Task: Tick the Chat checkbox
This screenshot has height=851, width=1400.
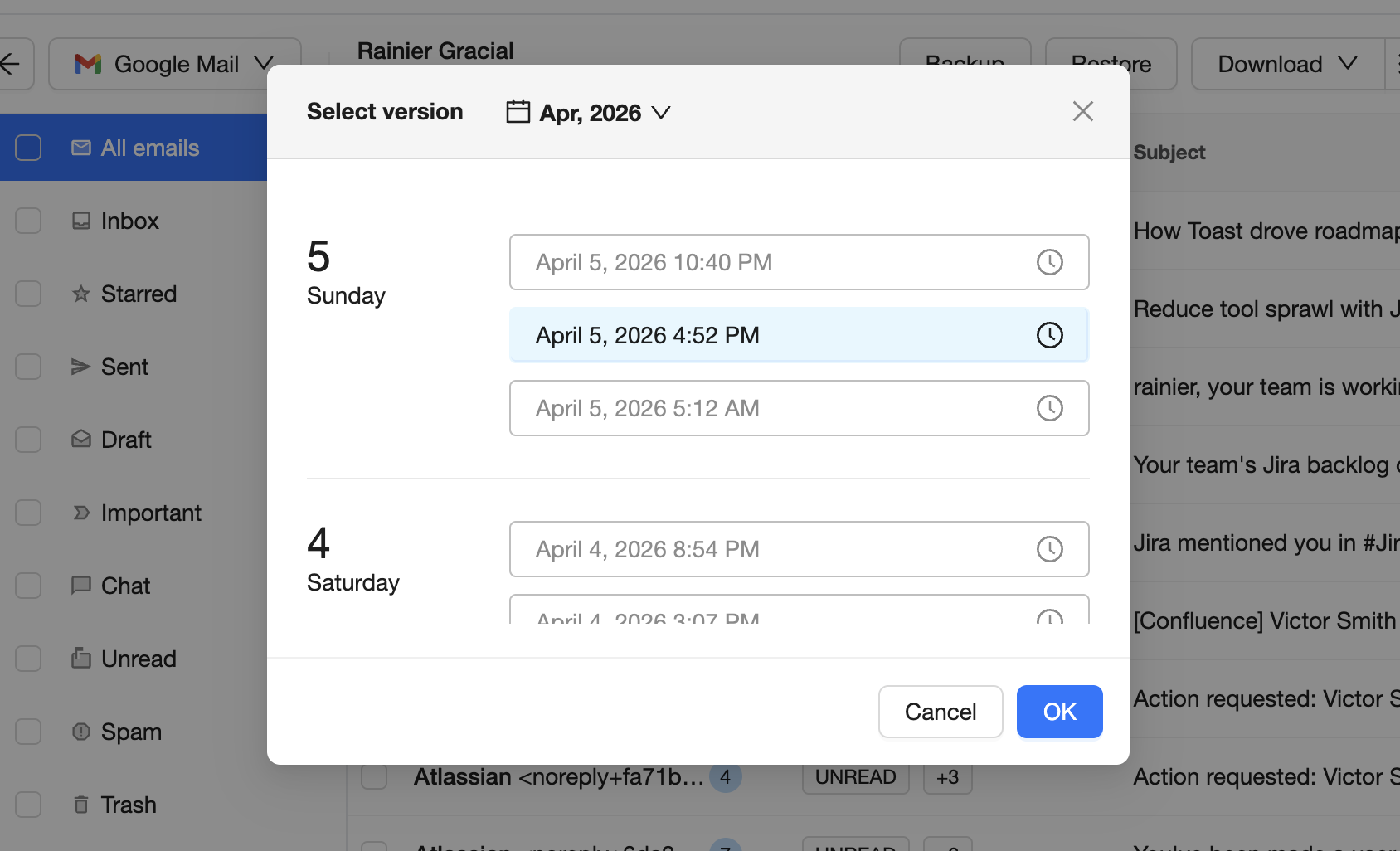Action: point(28,586)
